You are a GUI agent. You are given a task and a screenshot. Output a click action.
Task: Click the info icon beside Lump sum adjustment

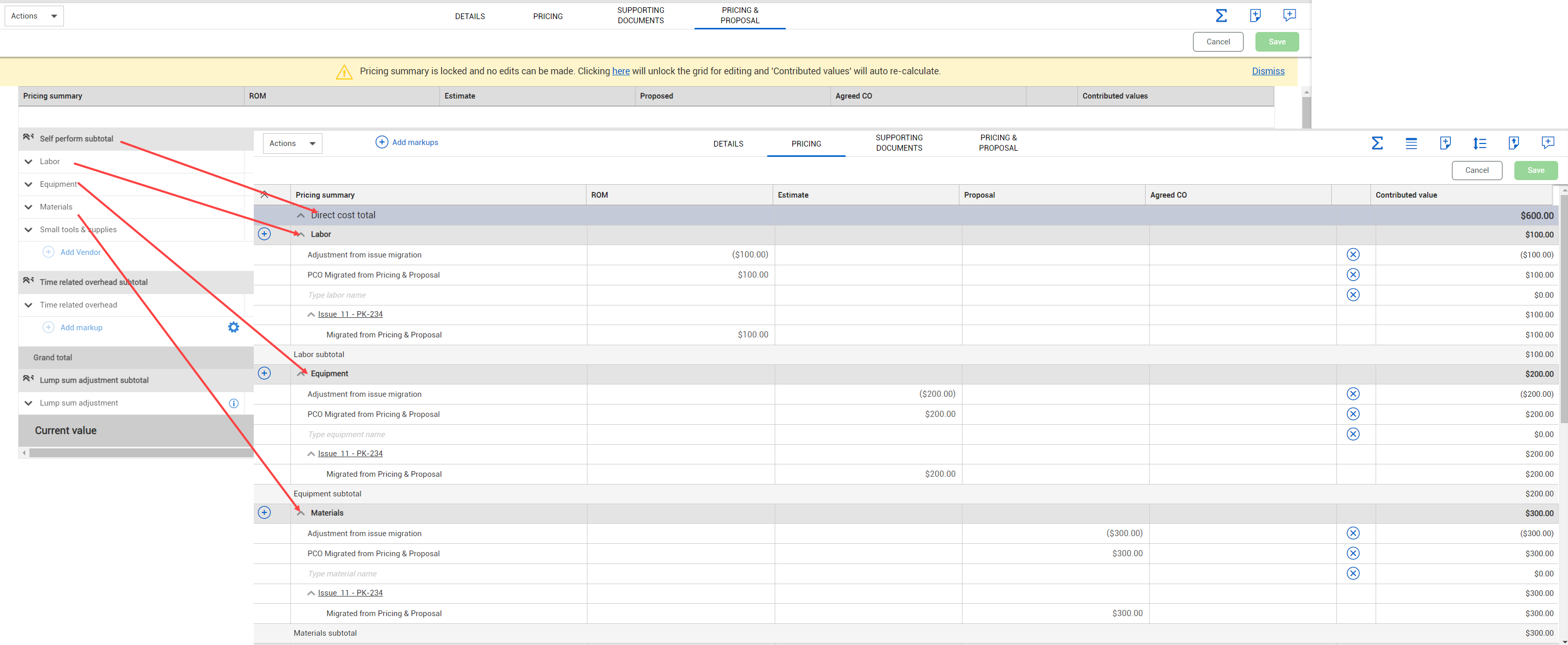click(233, 403)
